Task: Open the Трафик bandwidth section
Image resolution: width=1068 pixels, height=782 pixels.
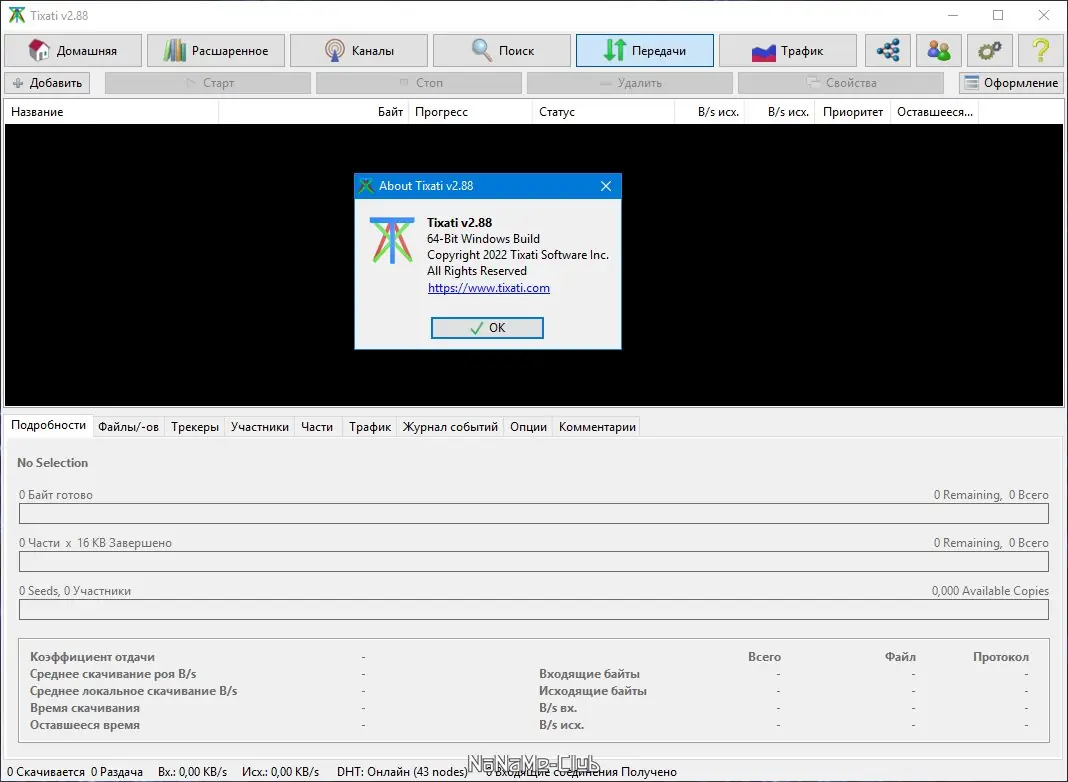Action: (x=788, y=50)
